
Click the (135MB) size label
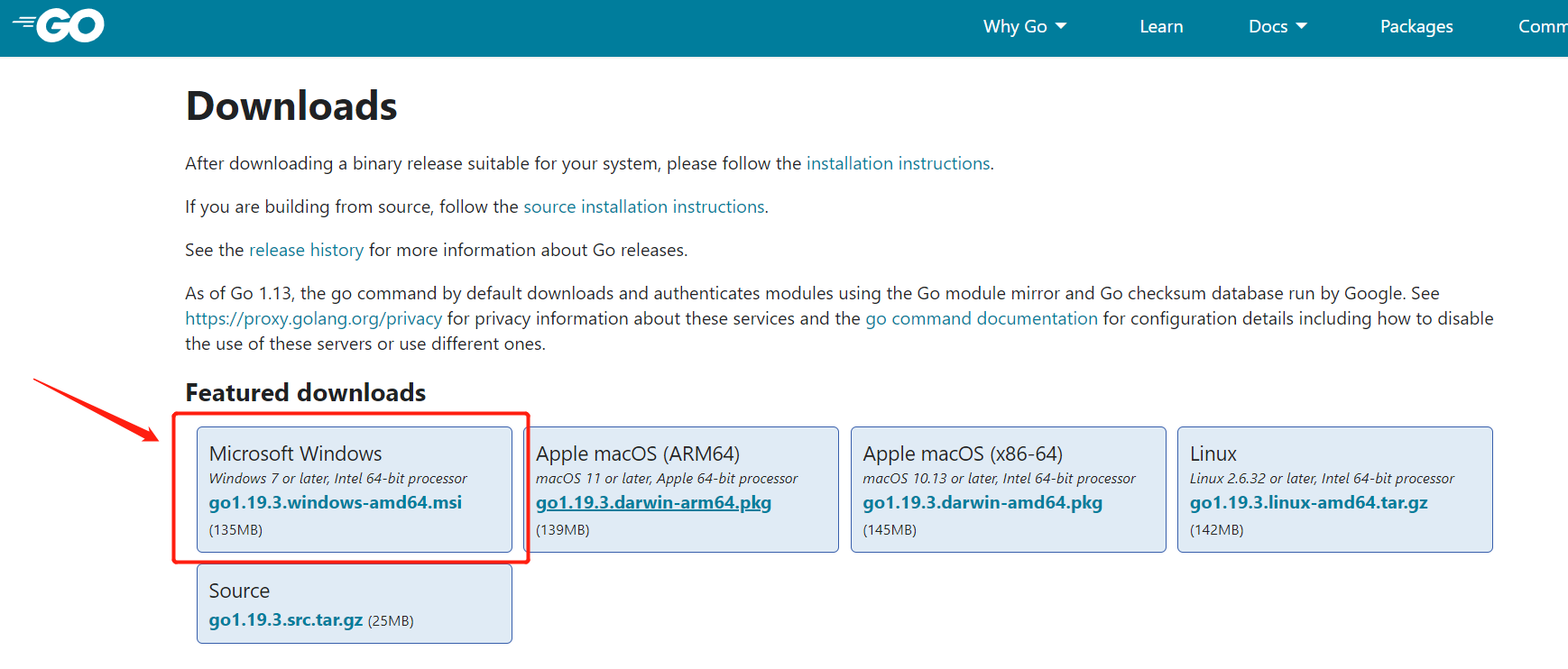(235, 529)
